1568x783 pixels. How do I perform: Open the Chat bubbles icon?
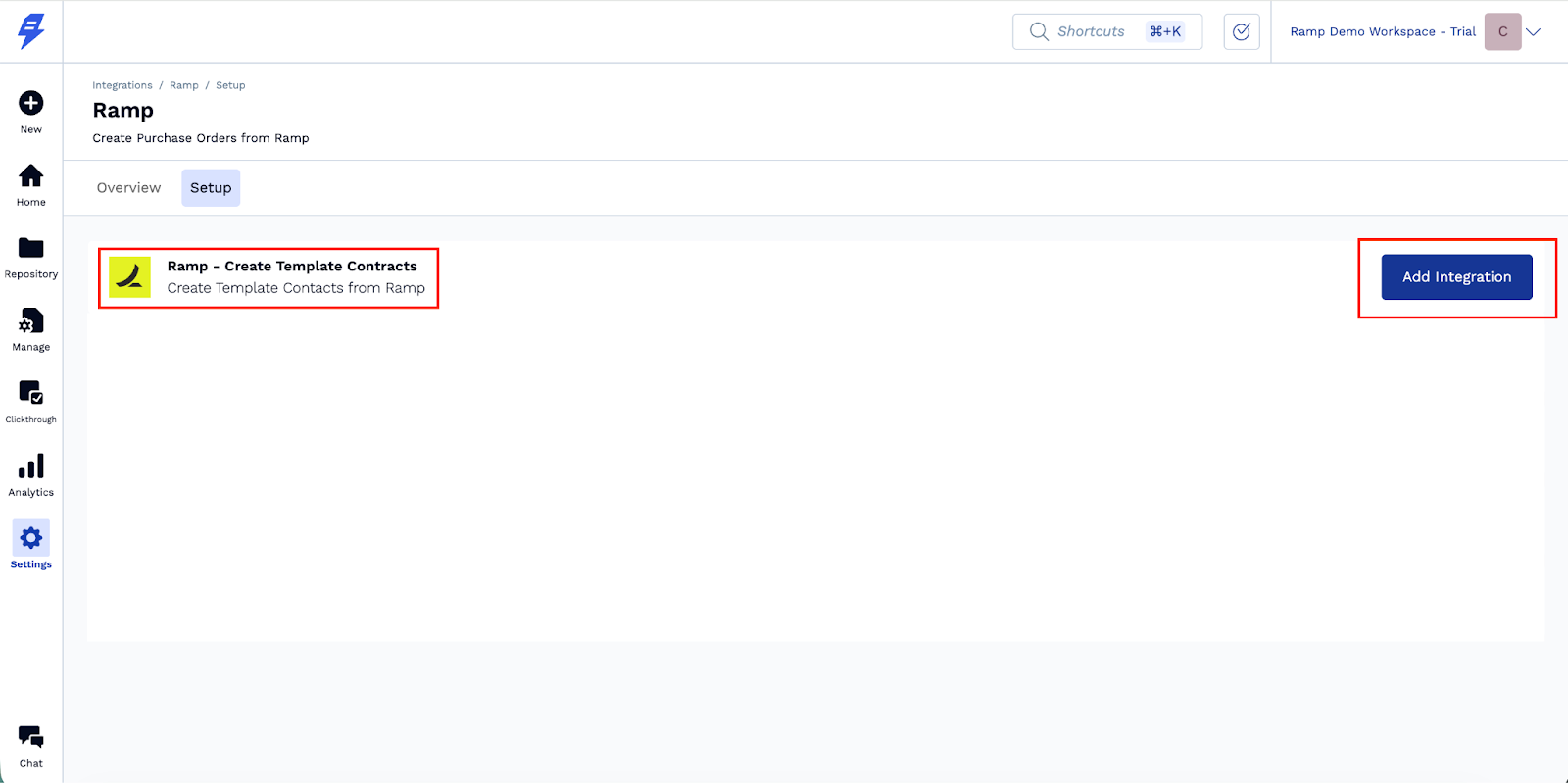tap(31, 737)
